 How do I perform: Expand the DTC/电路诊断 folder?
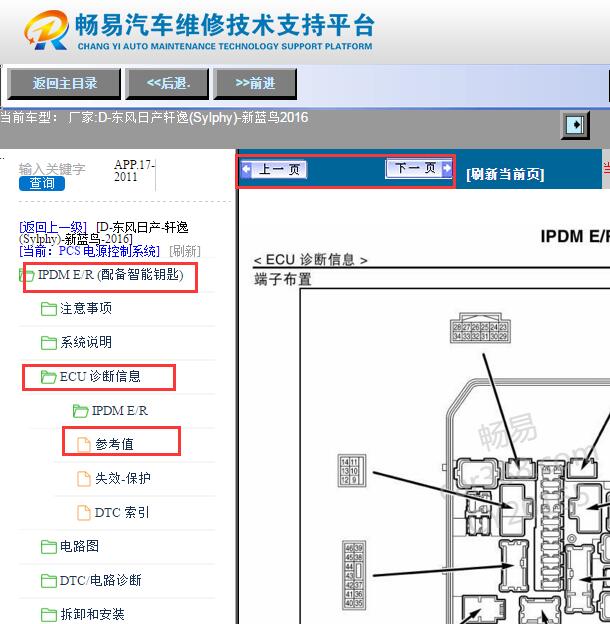tap(100, 580)
